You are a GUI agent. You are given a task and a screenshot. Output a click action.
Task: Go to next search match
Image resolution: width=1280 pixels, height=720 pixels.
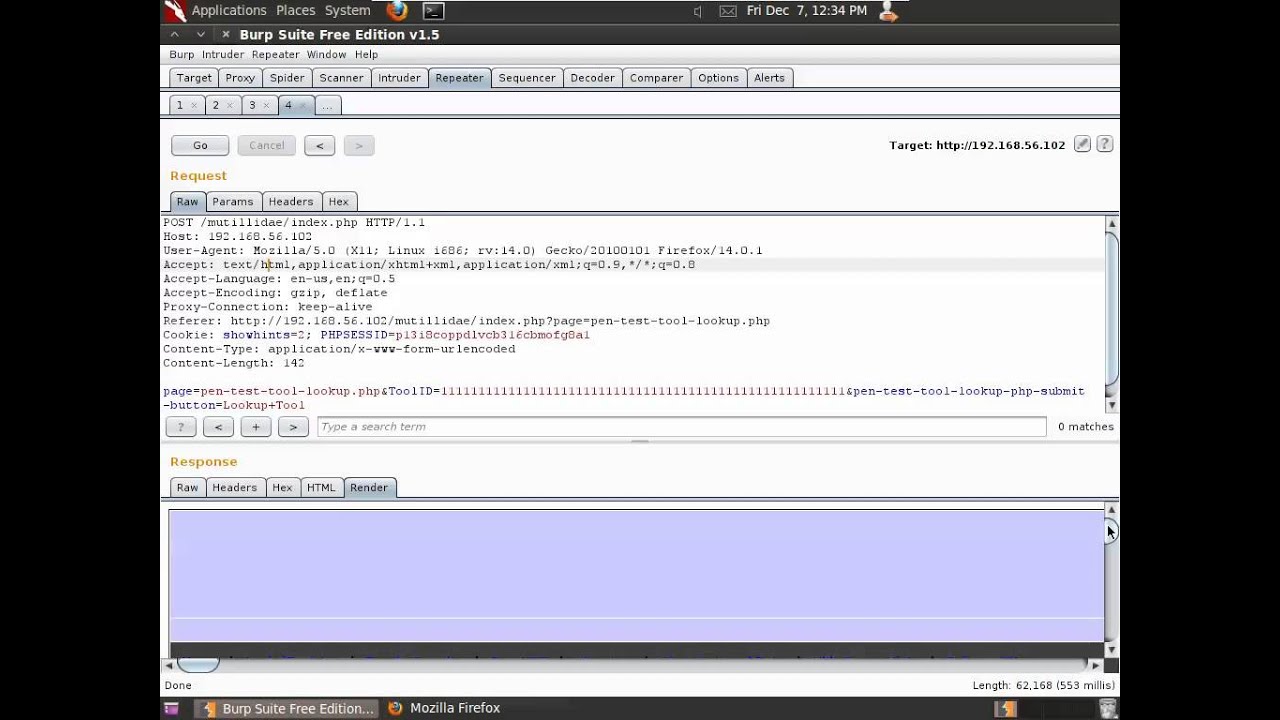[293, 427]
